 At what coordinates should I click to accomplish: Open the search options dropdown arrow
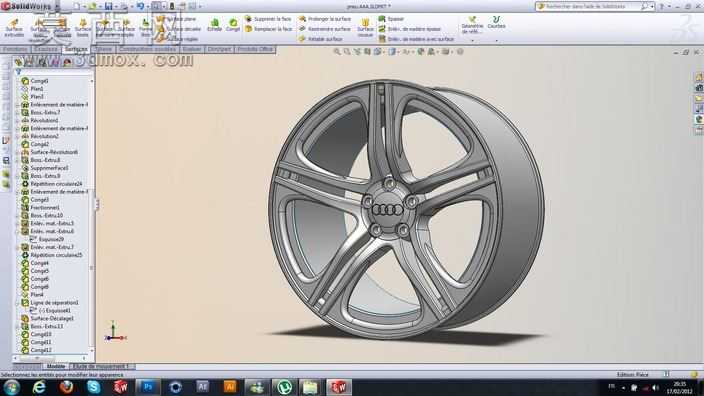[x=652, y=6]
